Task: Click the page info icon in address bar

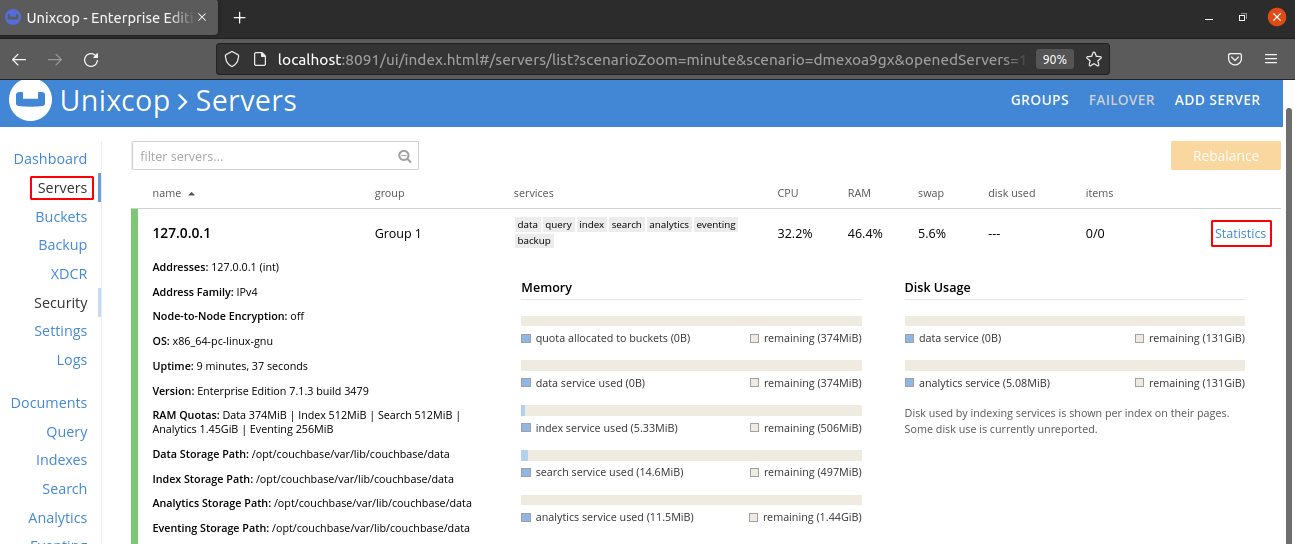Action: [258, 59]
